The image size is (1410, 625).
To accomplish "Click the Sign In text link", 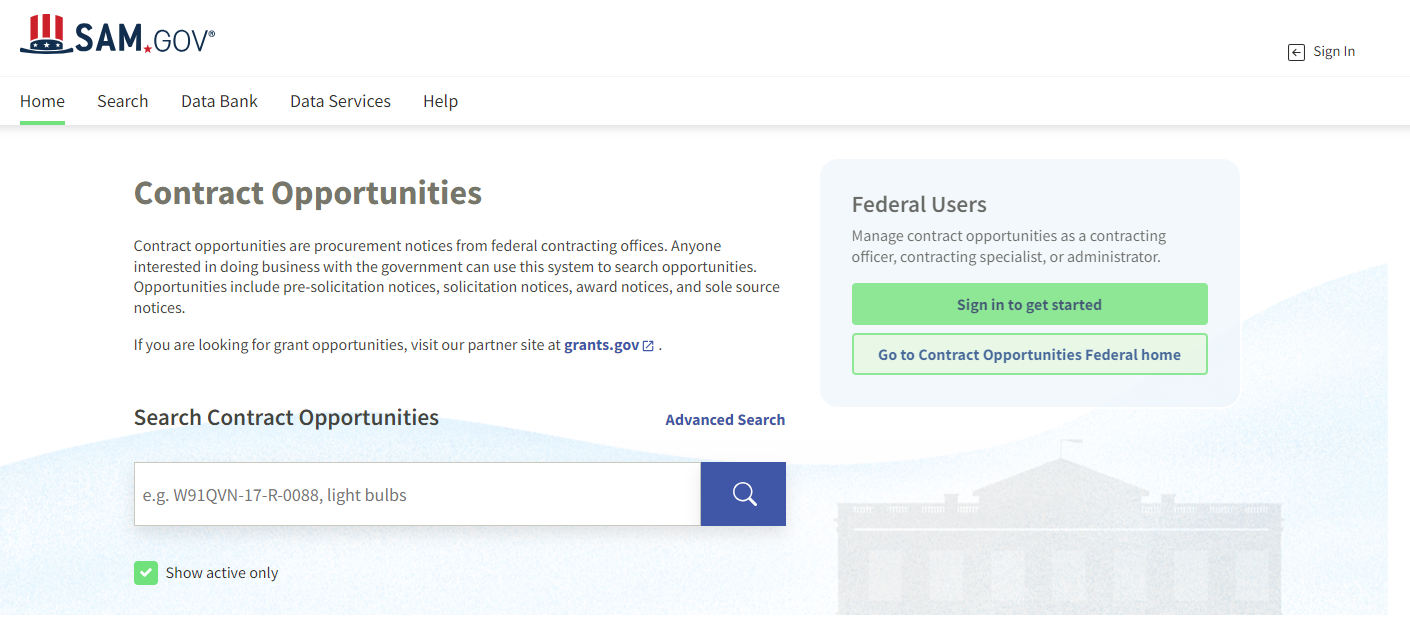I will [1334, 52].
